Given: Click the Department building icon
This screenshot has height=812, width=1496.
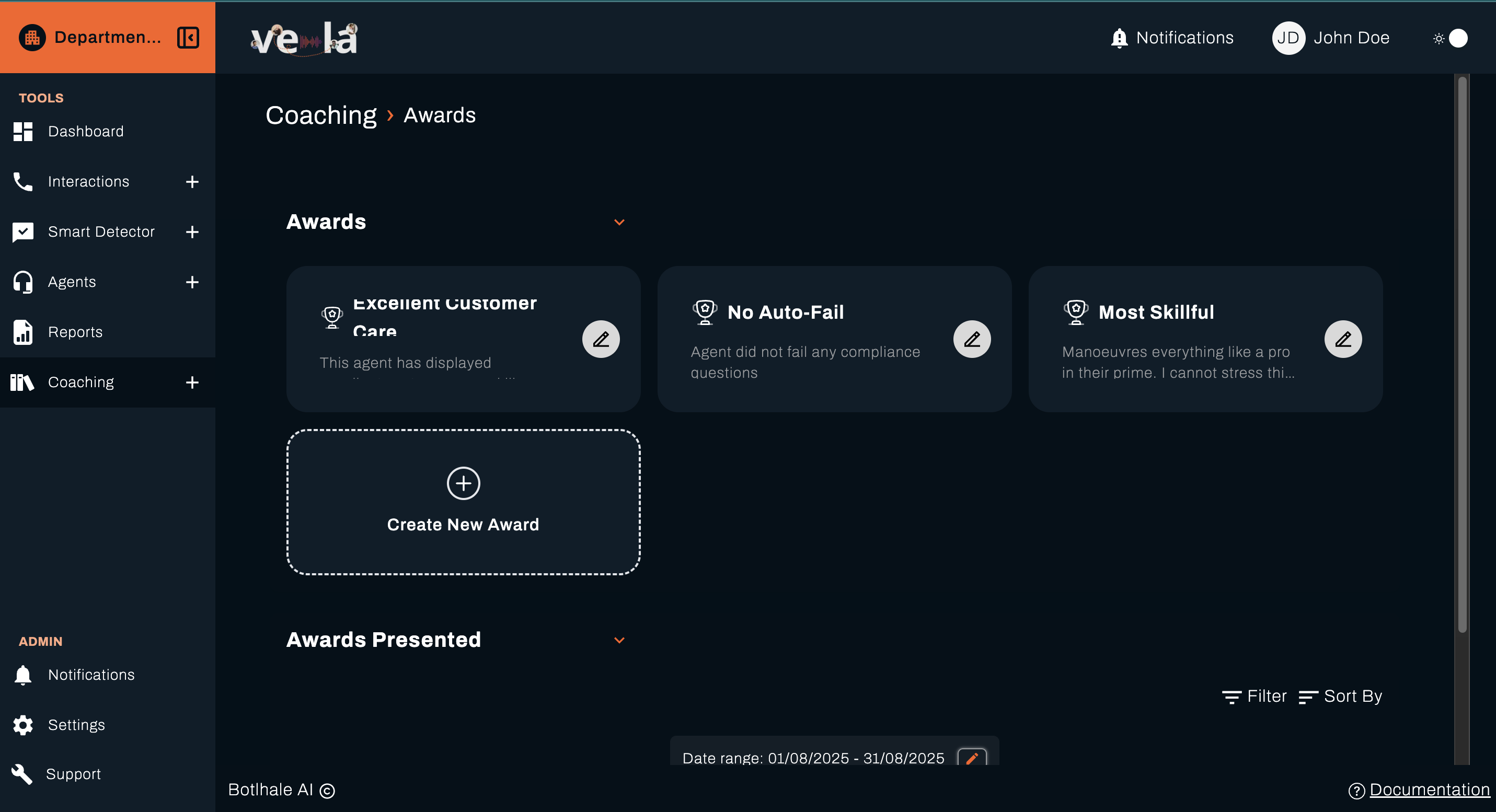Looking at the screenshot, I should pyautogui.click(x=32, y=38).
